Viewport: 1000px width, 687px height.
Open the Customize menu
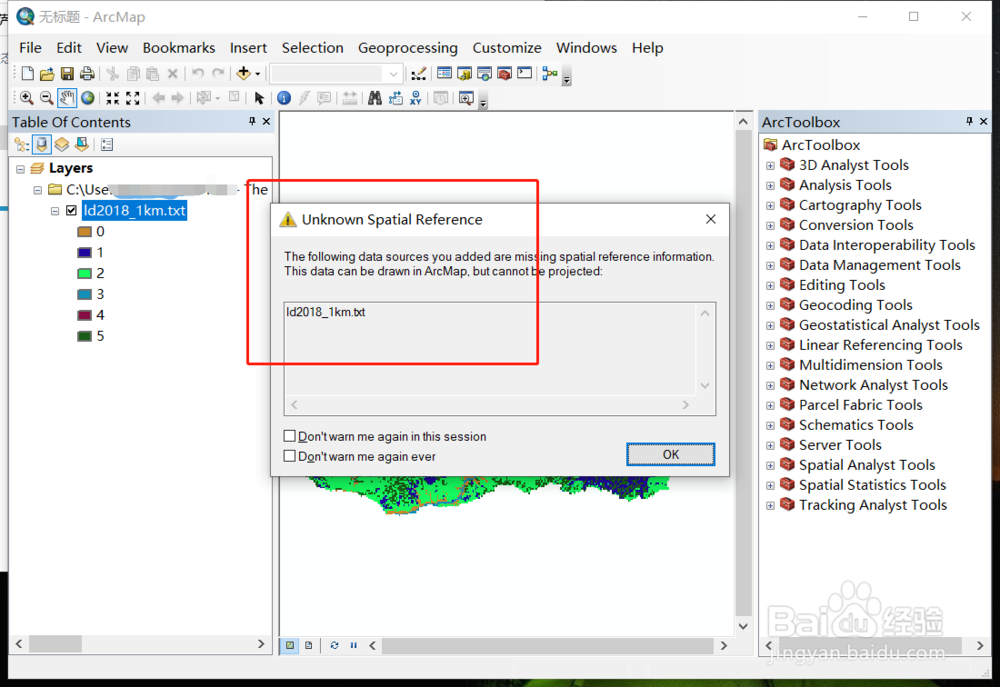click(506, 48)
